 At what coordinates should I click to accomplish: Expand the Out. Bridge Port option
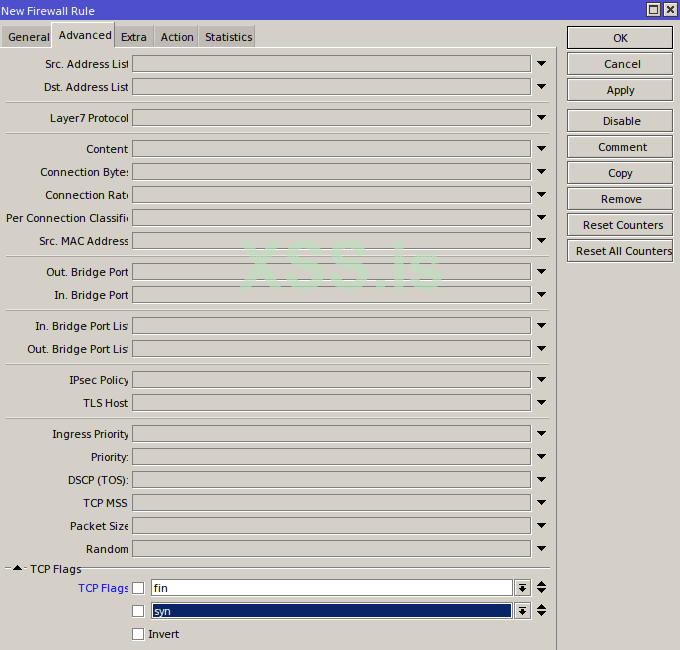point(541,272)
